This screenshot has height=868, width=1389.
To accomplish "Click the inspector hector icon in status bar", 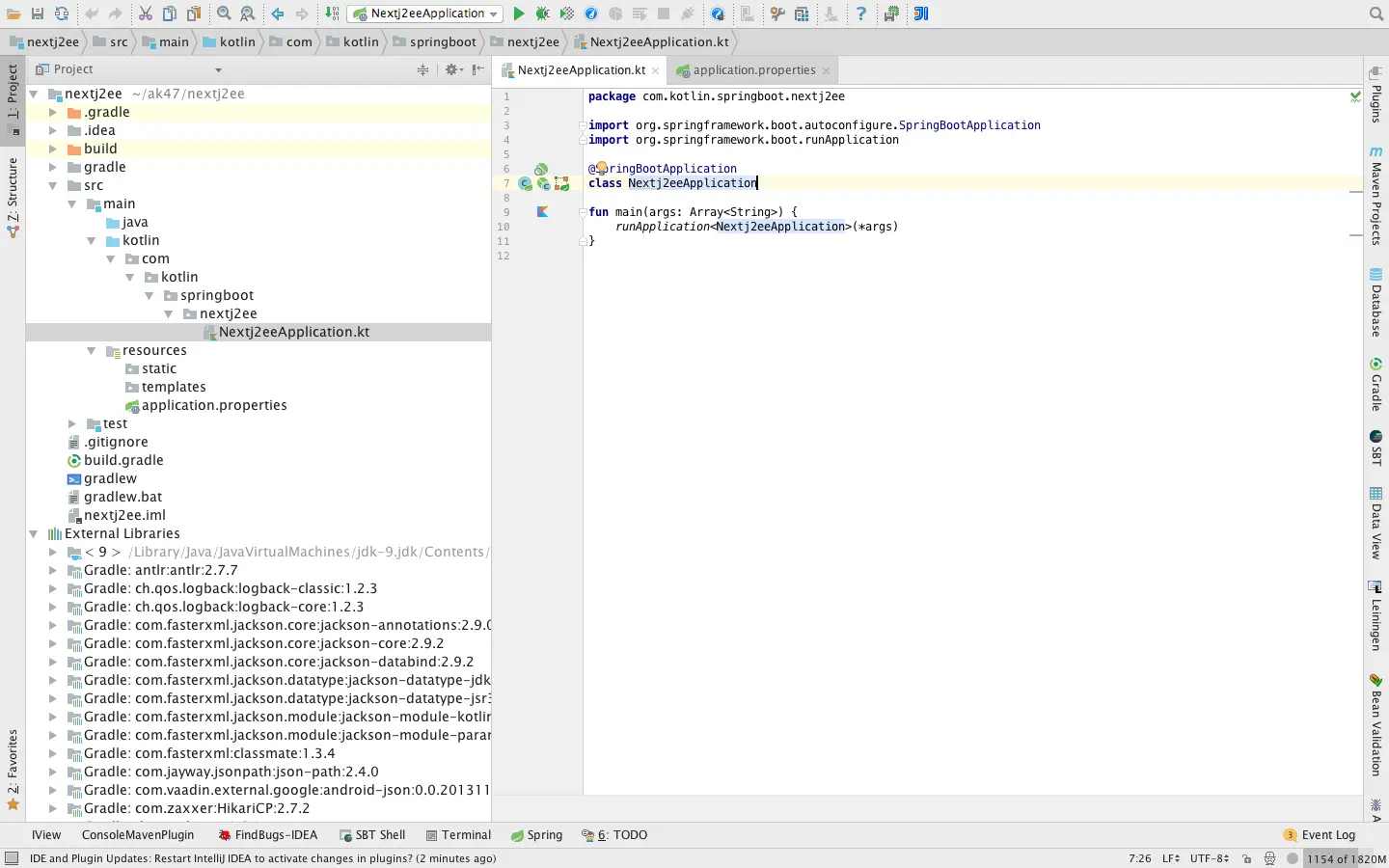I will coord(1269,858).
